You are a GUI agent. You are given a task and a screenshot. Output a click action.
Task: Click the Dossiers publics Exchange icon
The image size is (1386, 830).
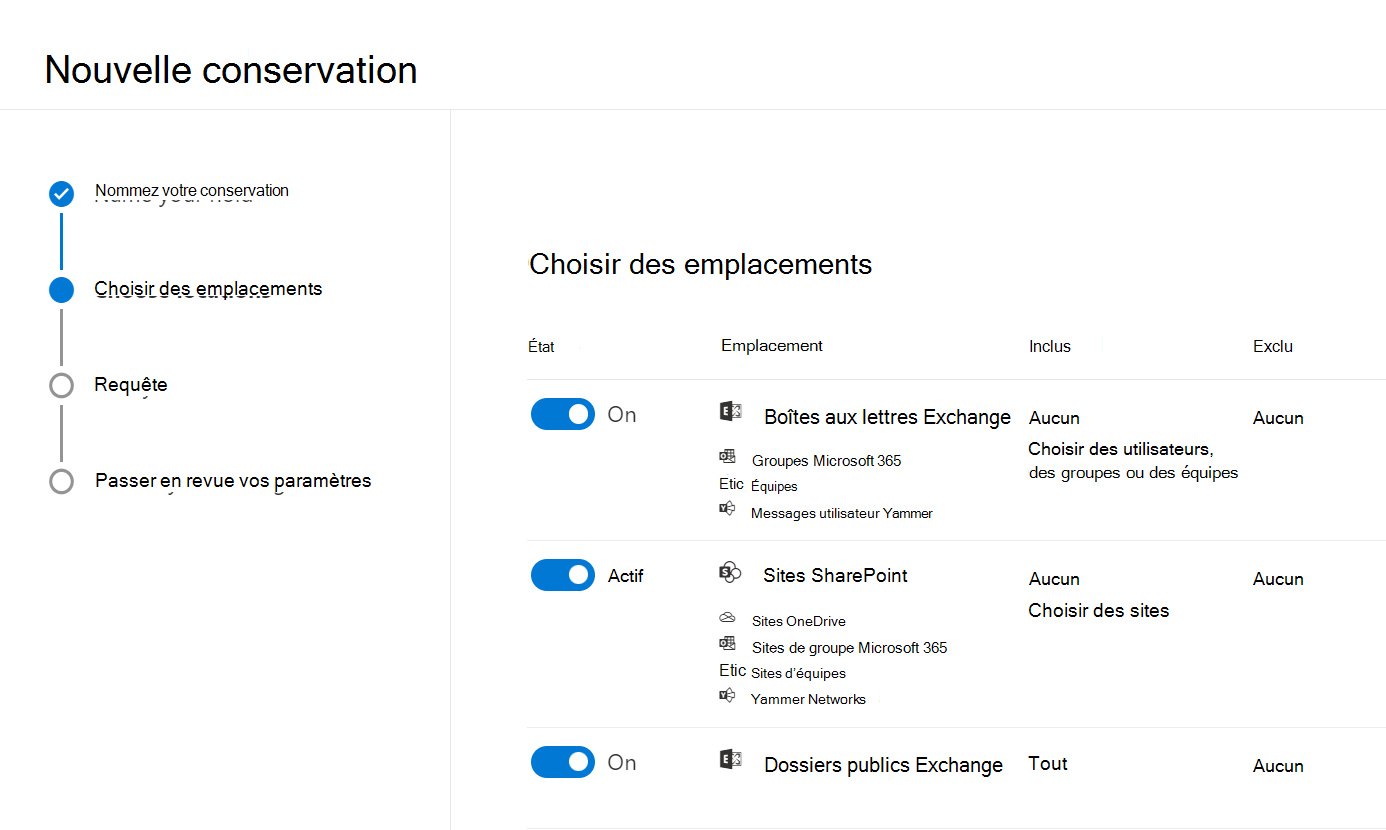(731, 760)
